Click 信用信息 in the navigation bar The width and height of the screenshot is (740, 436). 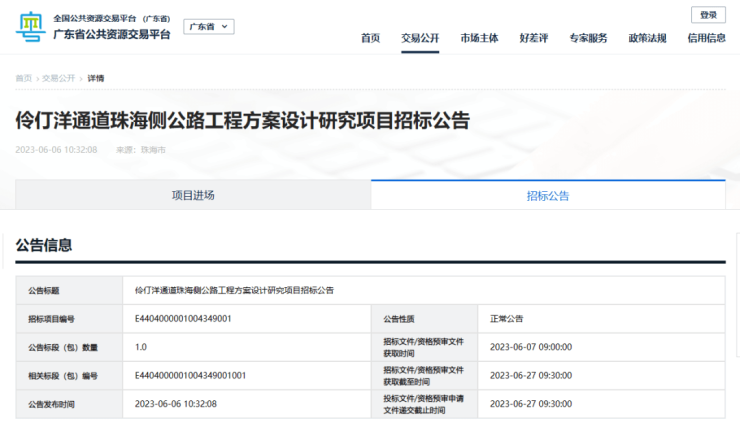coord(706,38)
